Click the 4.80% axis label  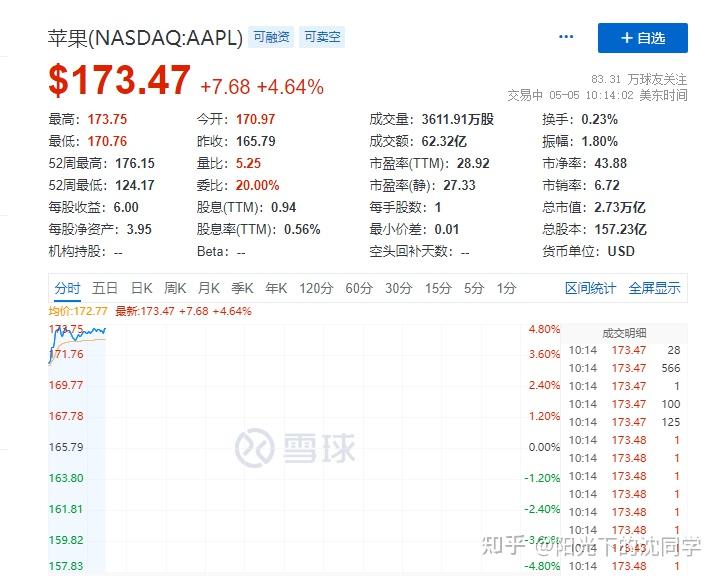(544, 329)
